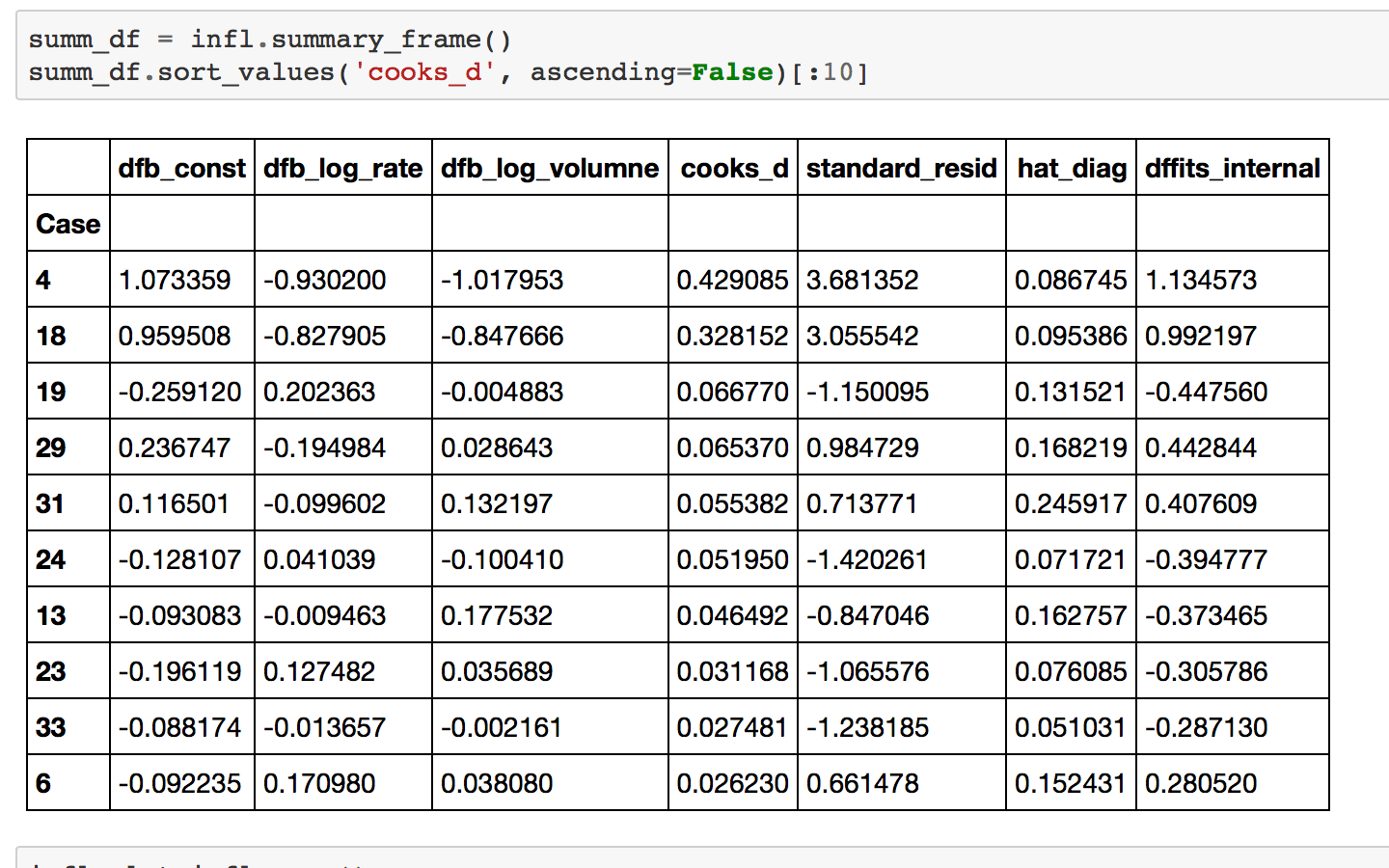
Task: Select the hat_diag value 0.245917
Action: 1071,502
